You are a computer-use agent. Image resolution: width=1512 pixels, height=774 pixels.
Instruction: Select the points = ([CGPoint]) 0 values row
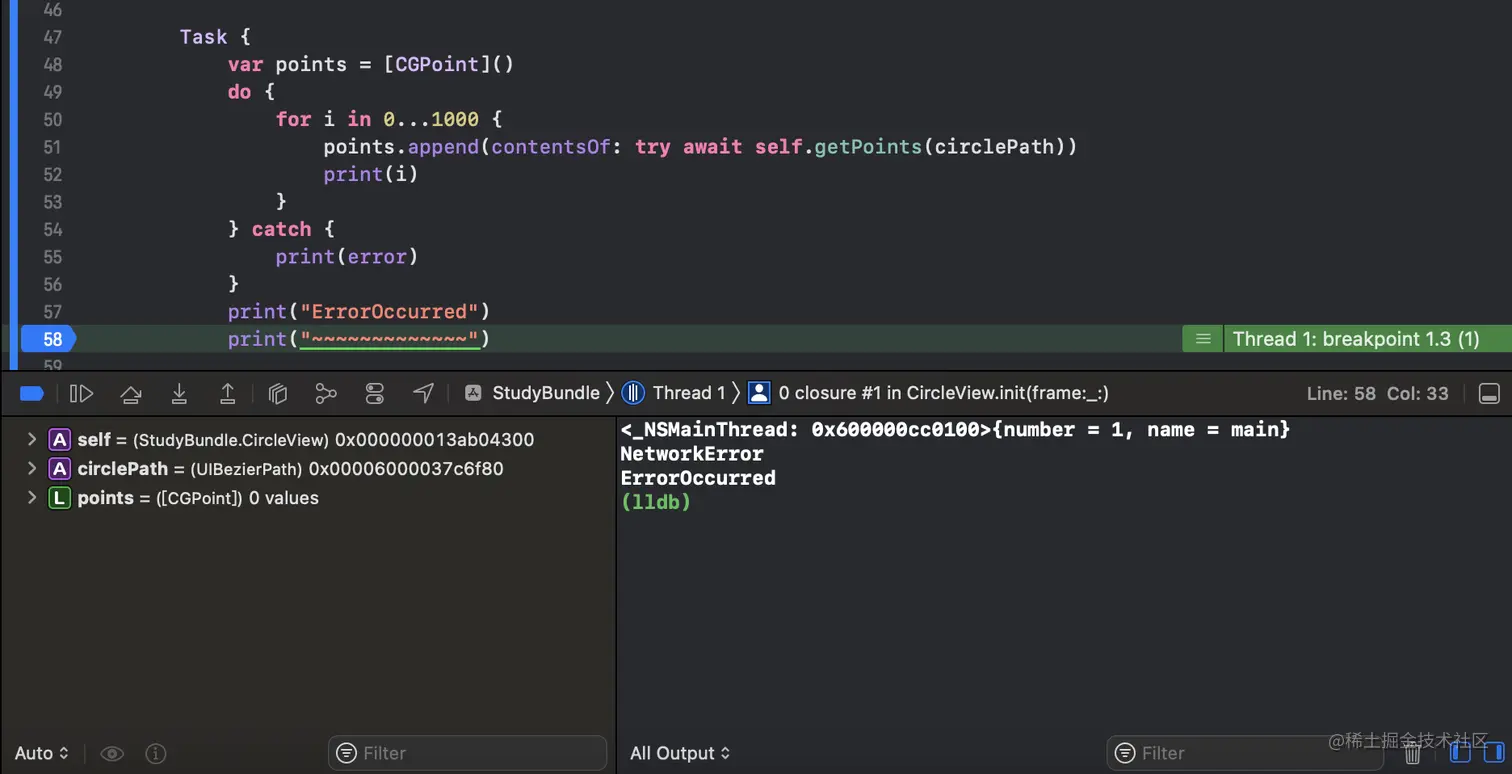coord(308,497)
